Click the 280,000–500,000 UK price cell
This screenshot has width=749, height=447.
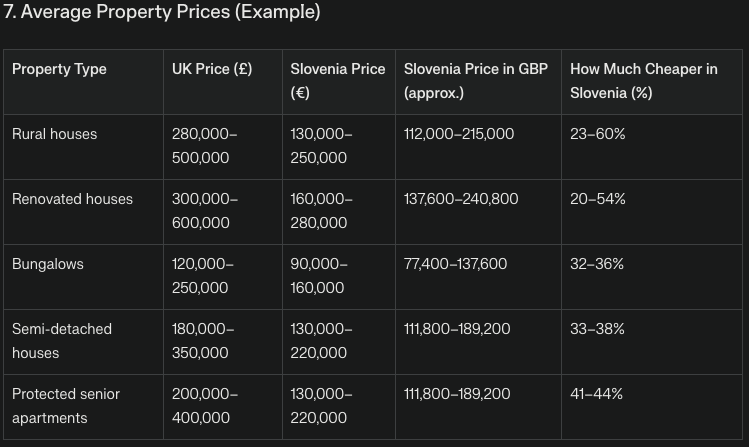(204, 146)
